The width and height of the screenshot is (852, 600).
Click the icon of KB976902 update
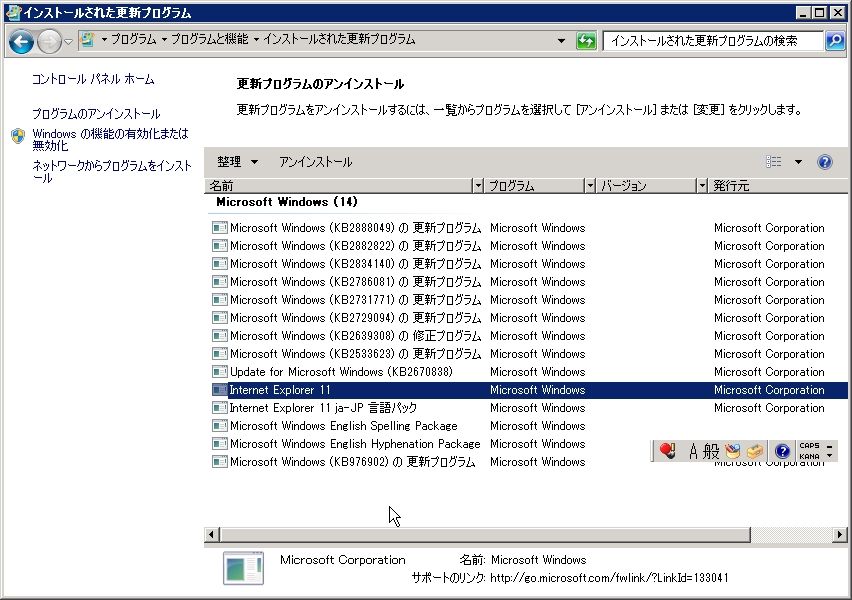pos(220,462)
